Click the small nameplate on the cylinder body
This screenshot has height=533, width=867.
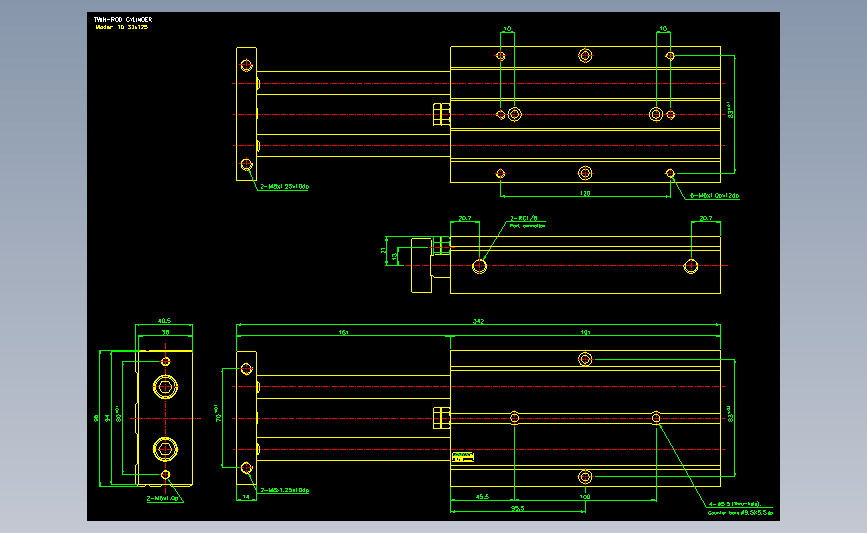[x=463, y=457]
